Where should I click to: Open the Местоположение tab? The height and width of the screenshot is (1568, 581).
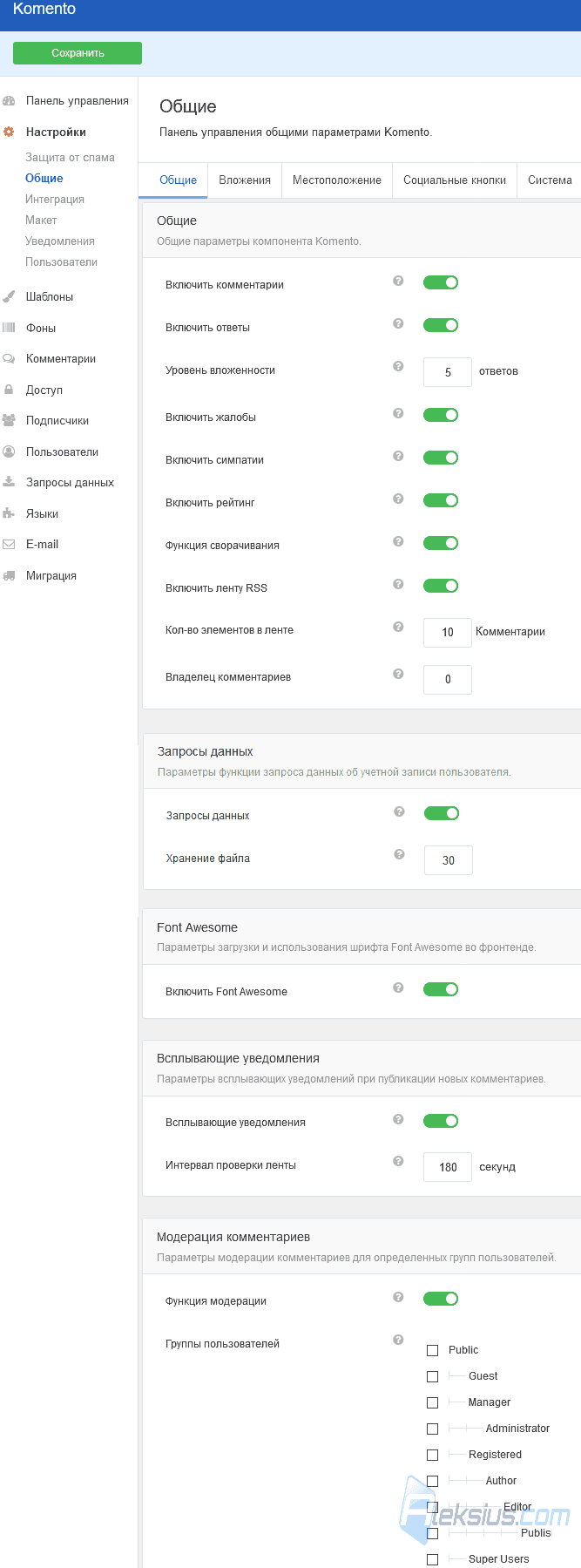point(337,180)
